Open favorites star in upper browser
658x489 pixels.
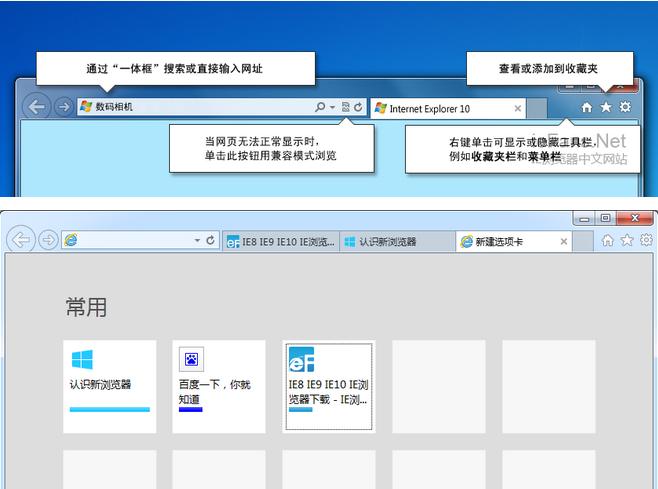pos(605,107)
